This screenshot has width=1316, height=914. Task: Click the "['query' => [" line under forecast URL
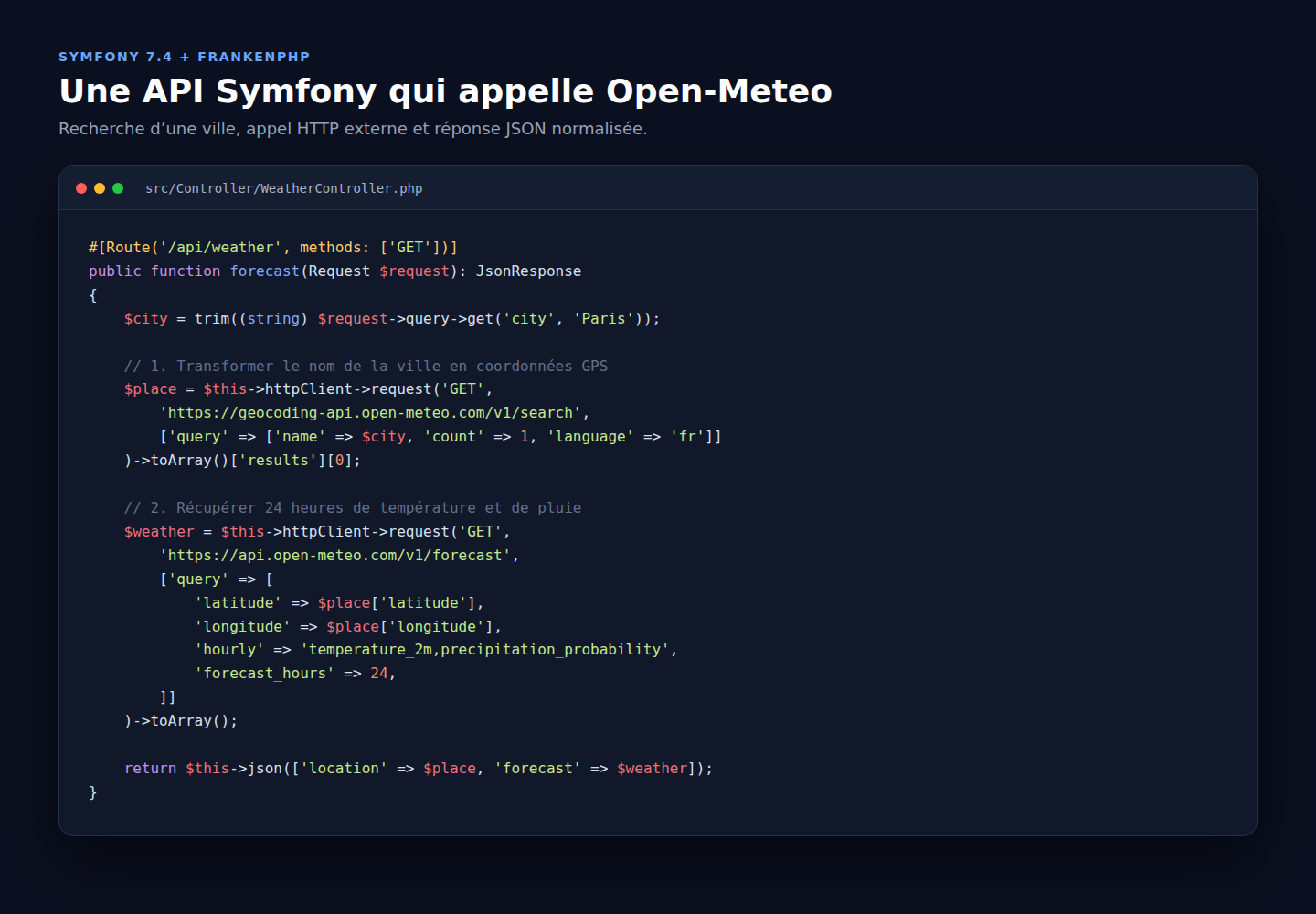click(217, 579)
